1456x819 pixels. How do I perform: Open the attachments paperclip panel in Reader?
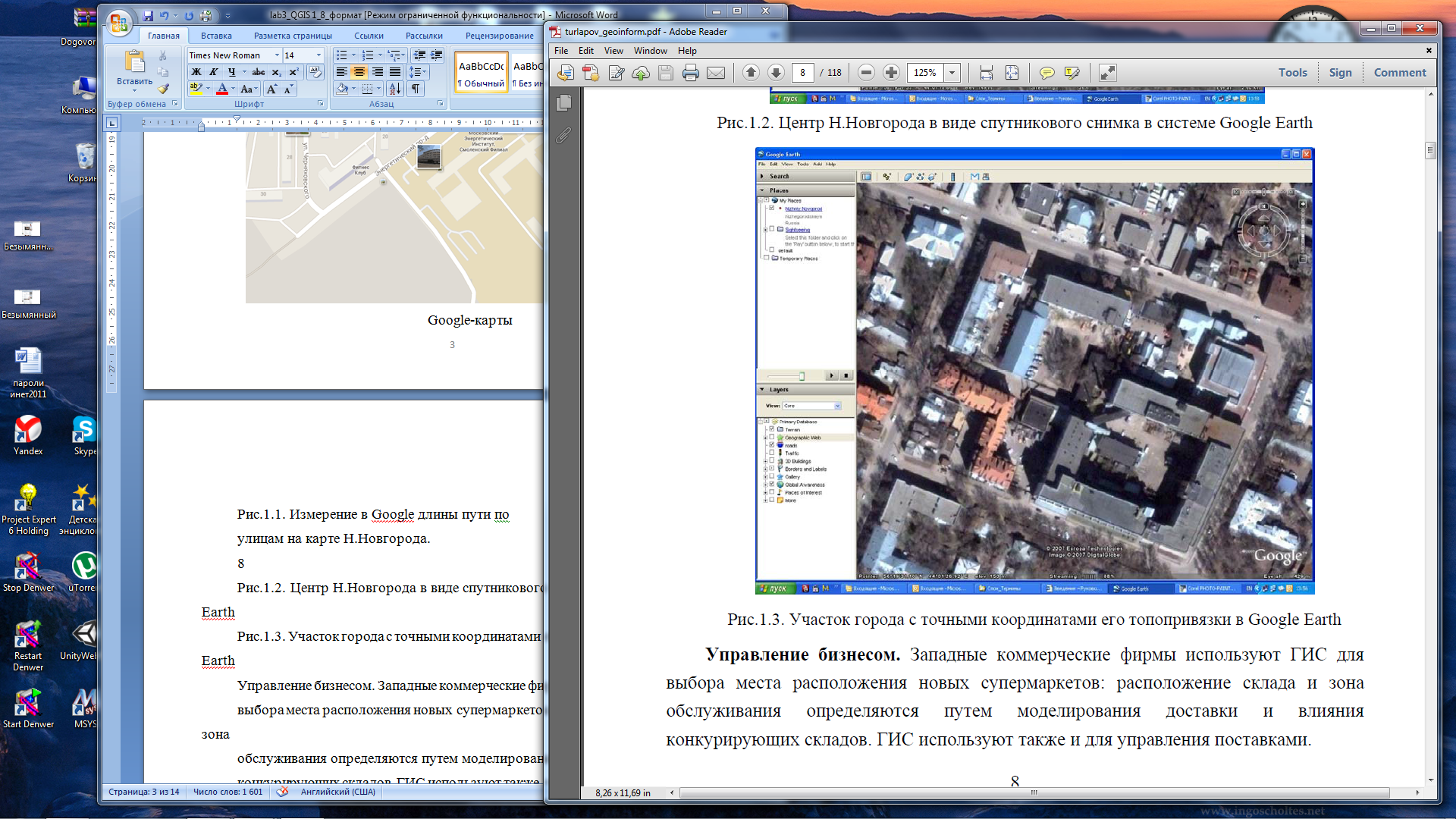tap(563, 136)
